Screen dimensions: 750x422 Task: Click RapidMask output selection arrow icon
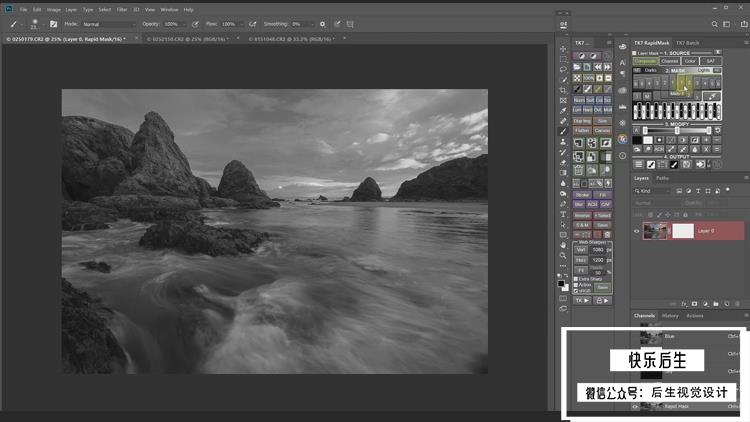tap(700, 165)
